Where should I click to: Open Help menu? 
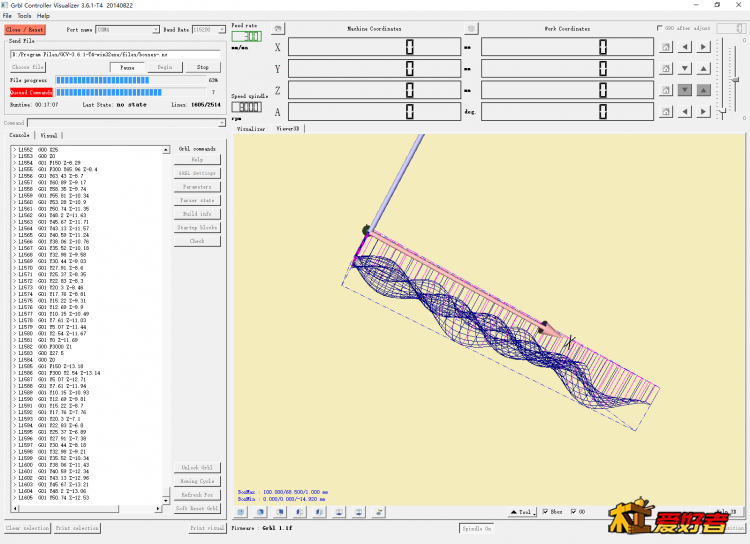coord(43,16)
